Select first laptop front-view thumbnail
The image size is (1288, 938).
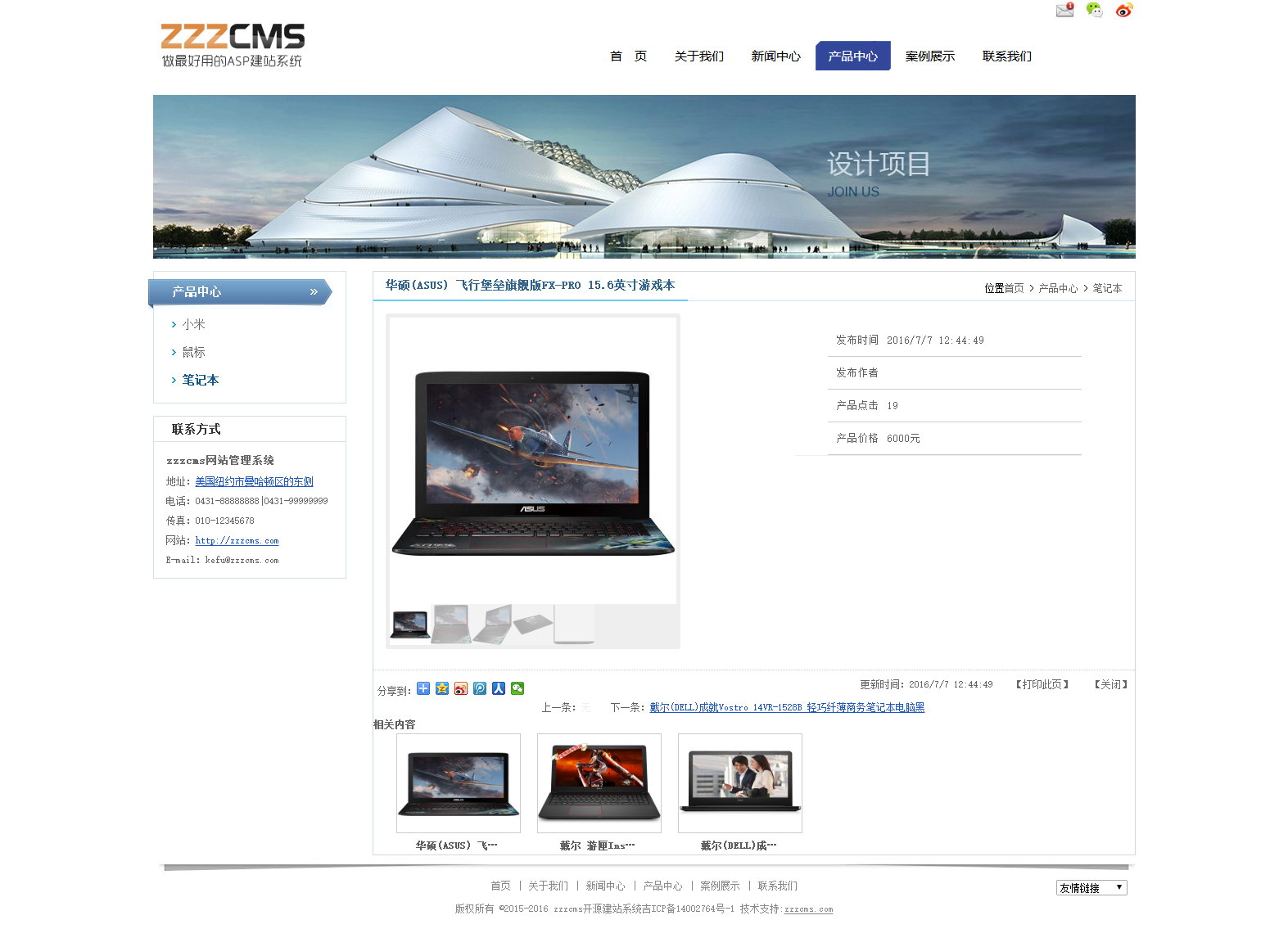[x=410, y=625]
